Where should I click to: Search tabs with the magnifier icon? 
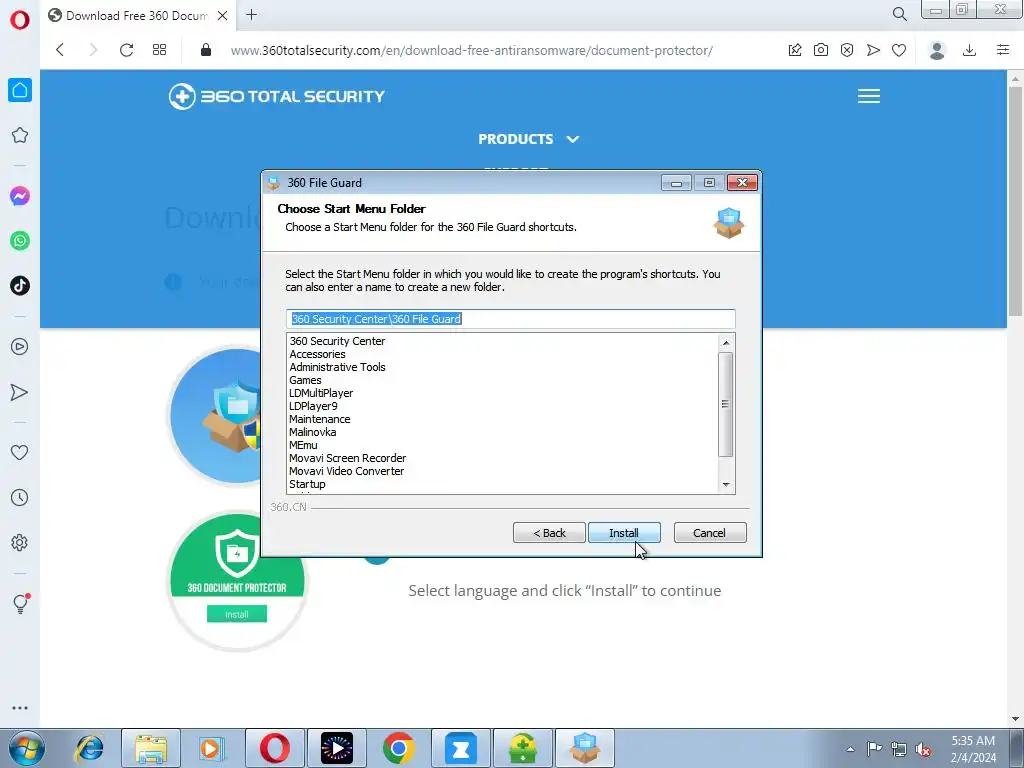pyautogui.click(x=900, y=14)
